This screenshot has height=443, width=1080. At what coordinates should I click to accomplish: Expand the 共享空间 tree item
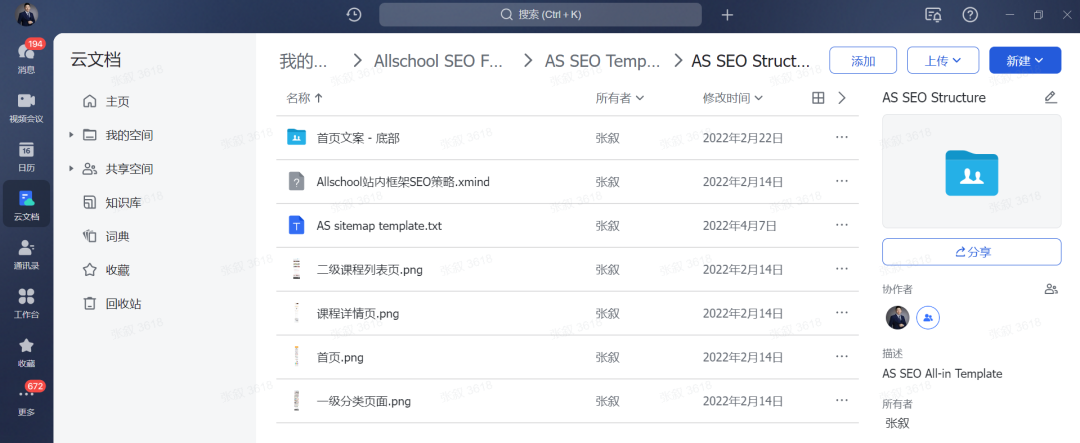click(71, 169)
